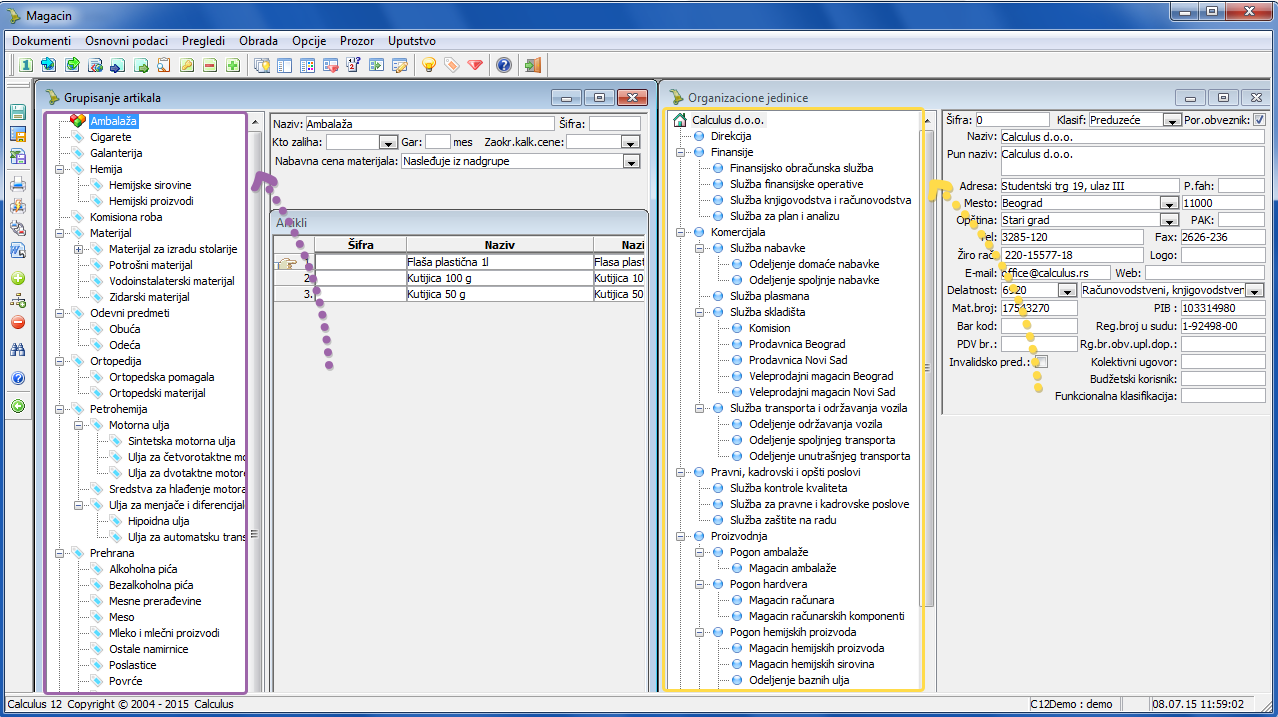Select Magacin ambalaže unit

click(x=793, y=568)
